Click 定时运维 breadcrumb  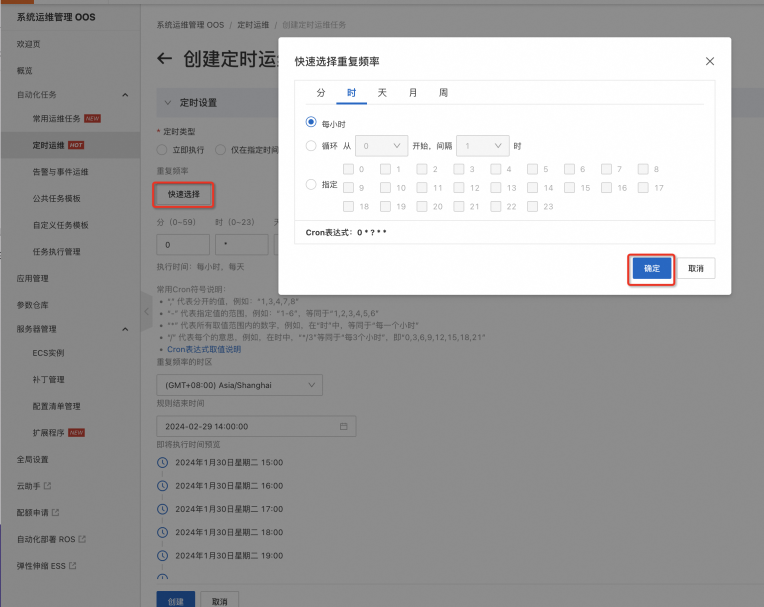(x=253, y=25)
